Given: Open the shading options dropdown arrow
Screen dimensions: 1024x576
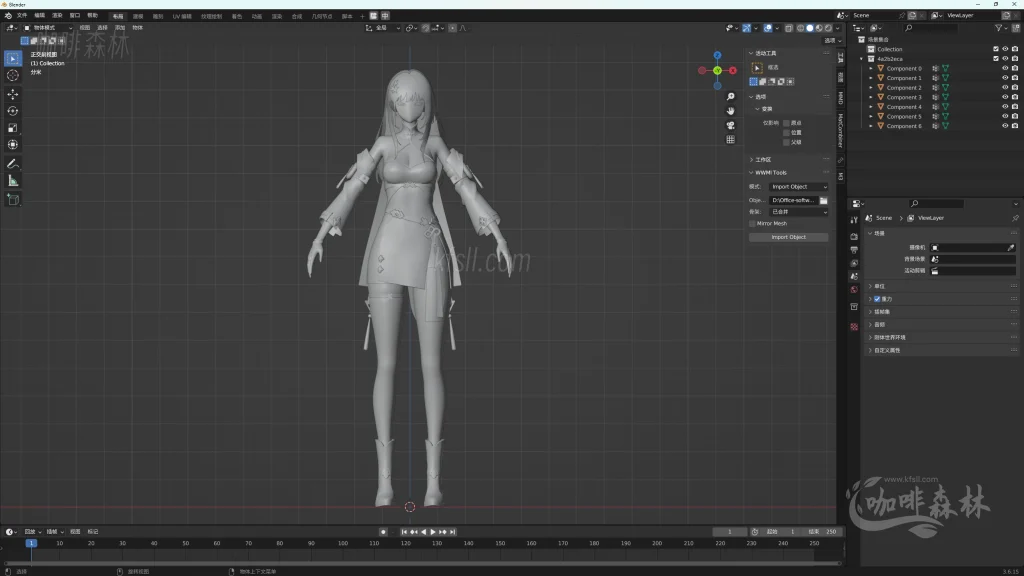Looking at the screenshot, I should (838, 28).
